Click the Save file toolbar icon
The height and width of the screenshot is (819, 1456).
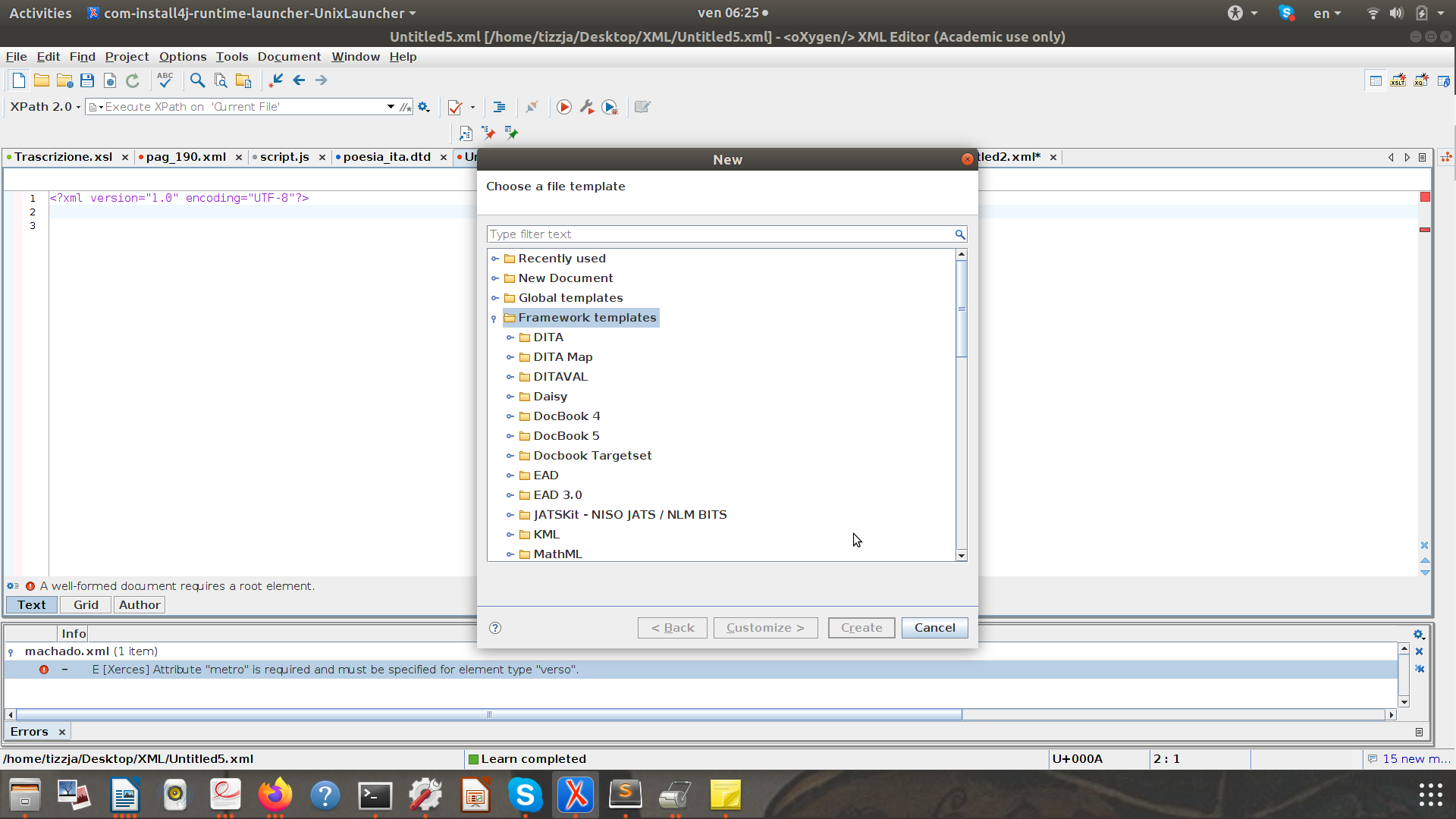click(87, 80)
